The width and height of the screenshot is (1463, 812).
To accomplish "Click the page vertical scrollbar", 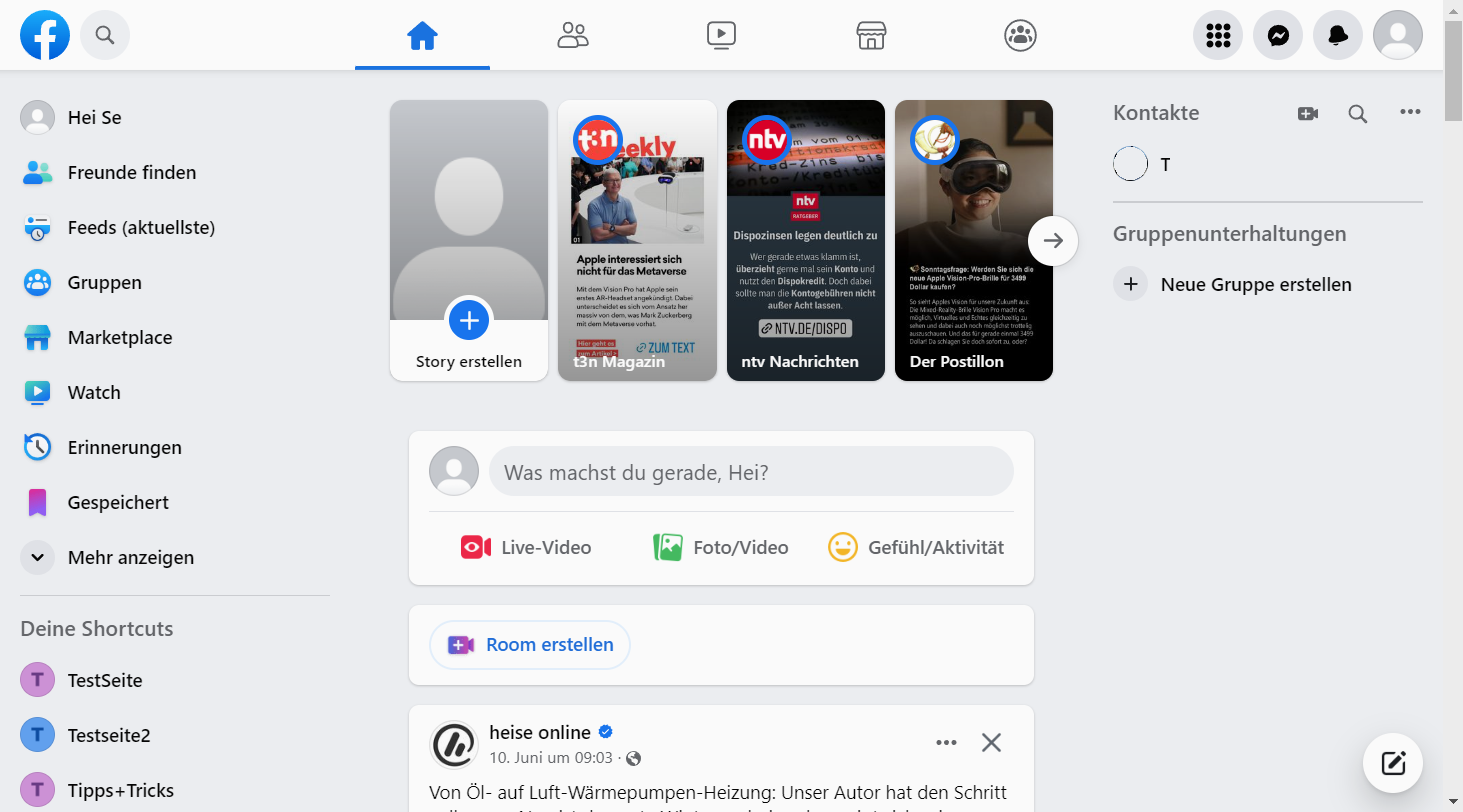I will 1454,70.
